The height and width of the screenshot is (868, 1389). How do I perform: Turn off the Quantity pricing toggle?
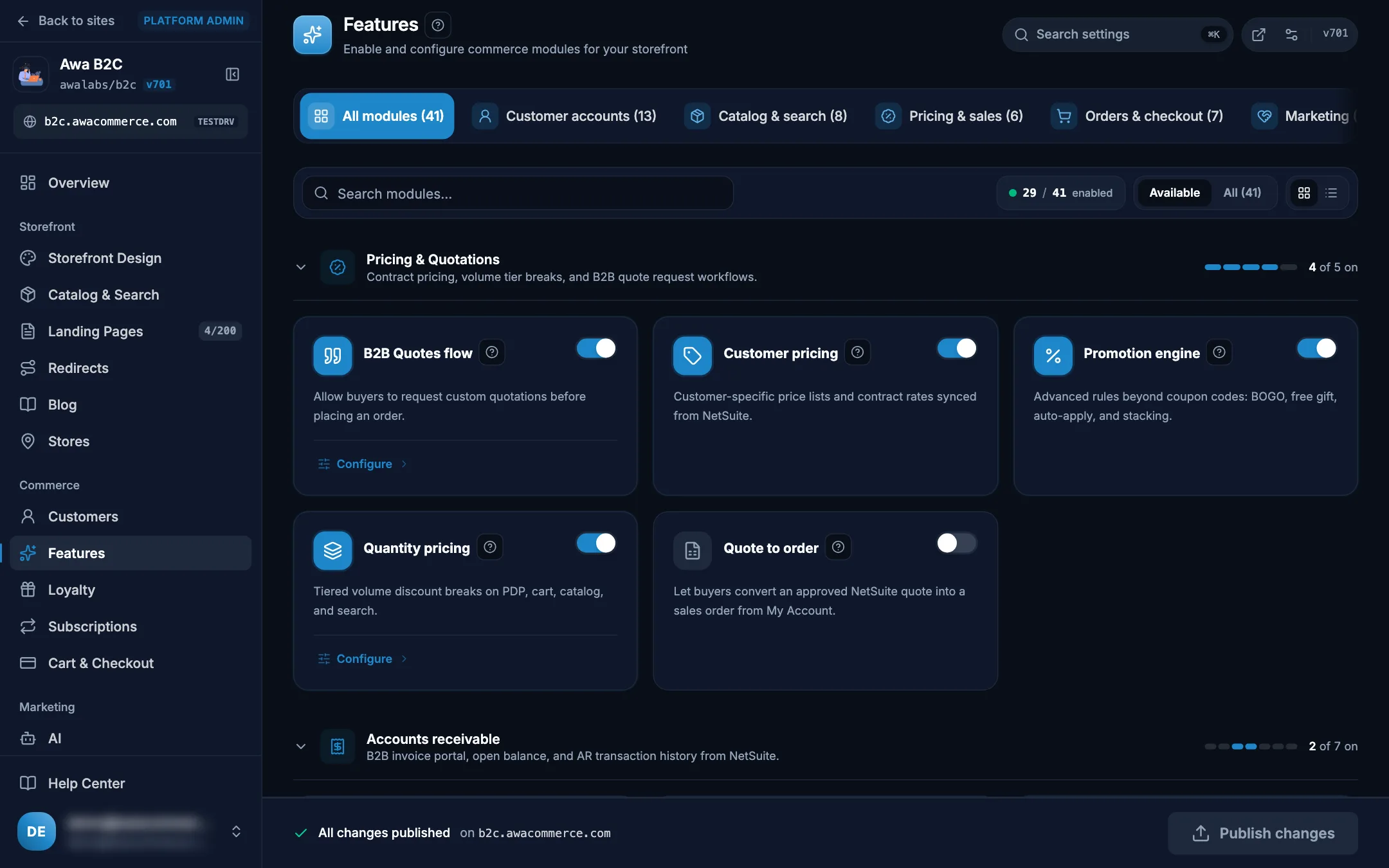tap(596, 543)
